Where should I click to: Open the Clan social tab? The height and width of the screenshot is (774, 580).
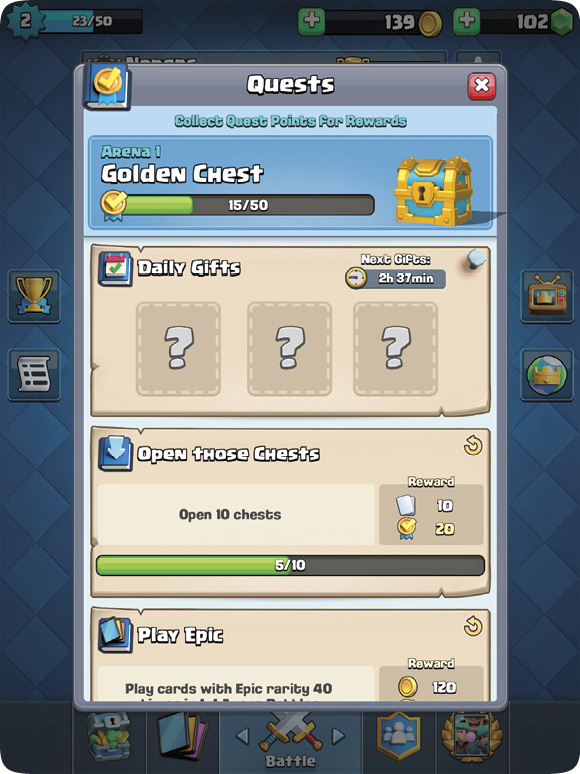399,737
